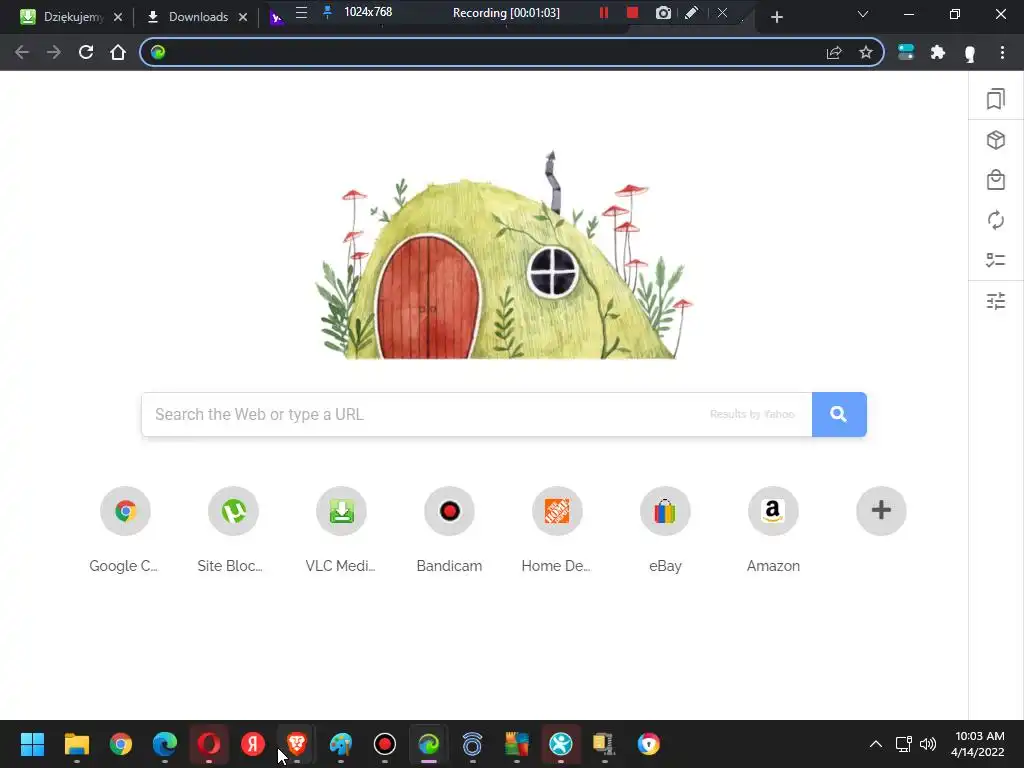Click inside the browser address bar

[493, 52]
